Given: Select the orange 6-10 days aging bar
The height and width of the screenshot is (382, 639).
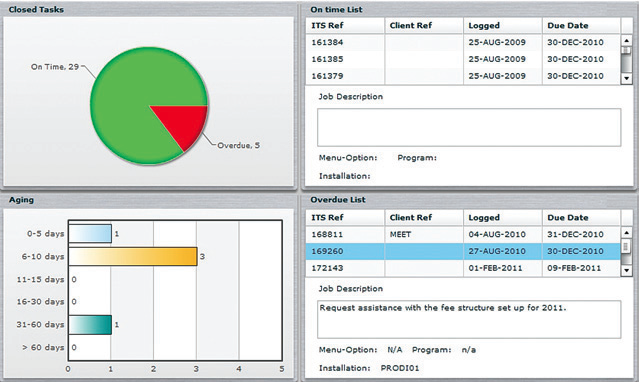Looking at the screenshot, I should pos(133,256).
